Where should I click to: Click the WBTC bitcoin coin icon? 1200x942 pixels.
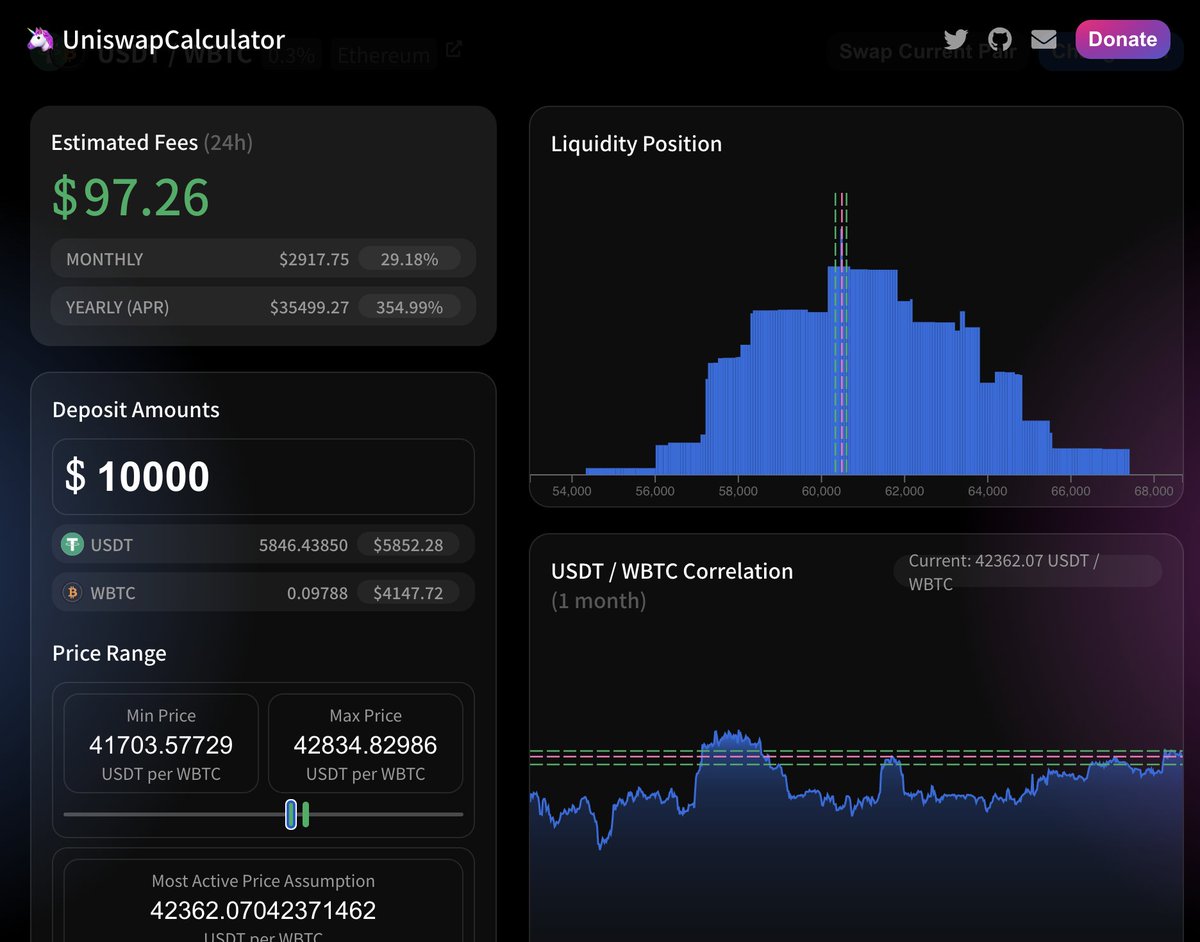[72, 593]
